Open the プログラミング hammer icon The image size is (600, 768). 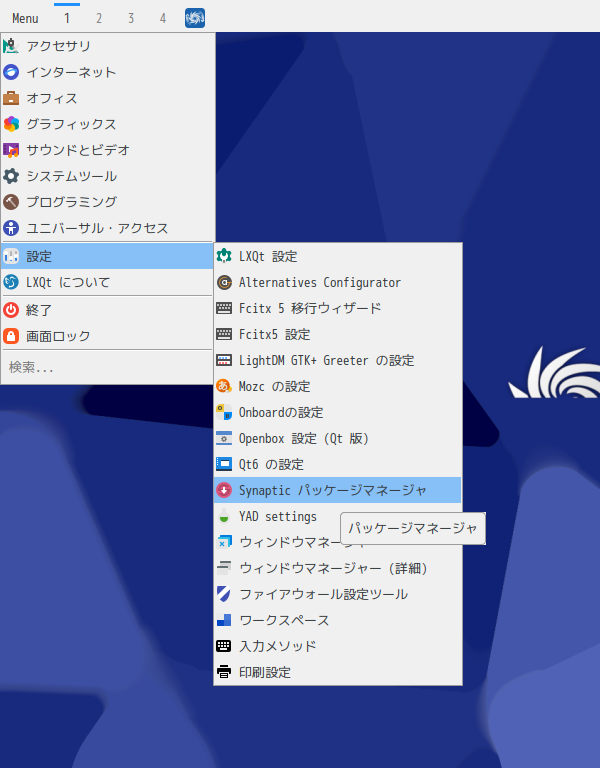(x=11, y=202)
